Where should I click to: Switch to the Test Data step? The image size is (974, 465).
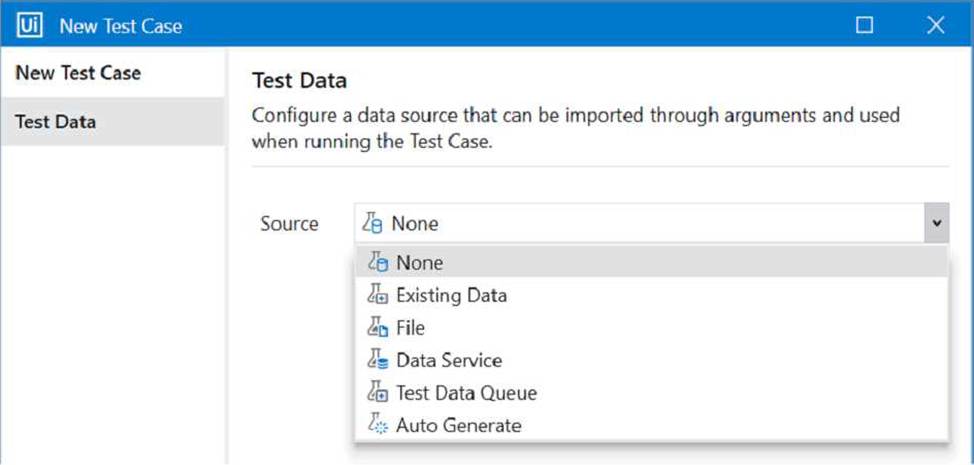pos(113,122)
